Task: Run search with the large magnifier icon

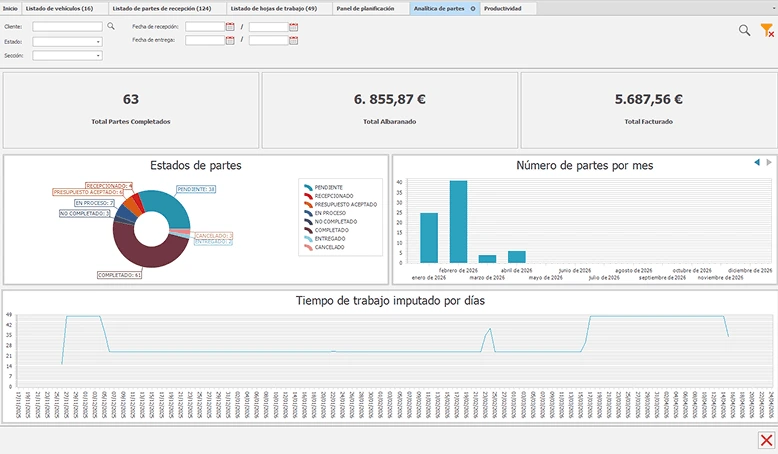Action: pos(744,30)
